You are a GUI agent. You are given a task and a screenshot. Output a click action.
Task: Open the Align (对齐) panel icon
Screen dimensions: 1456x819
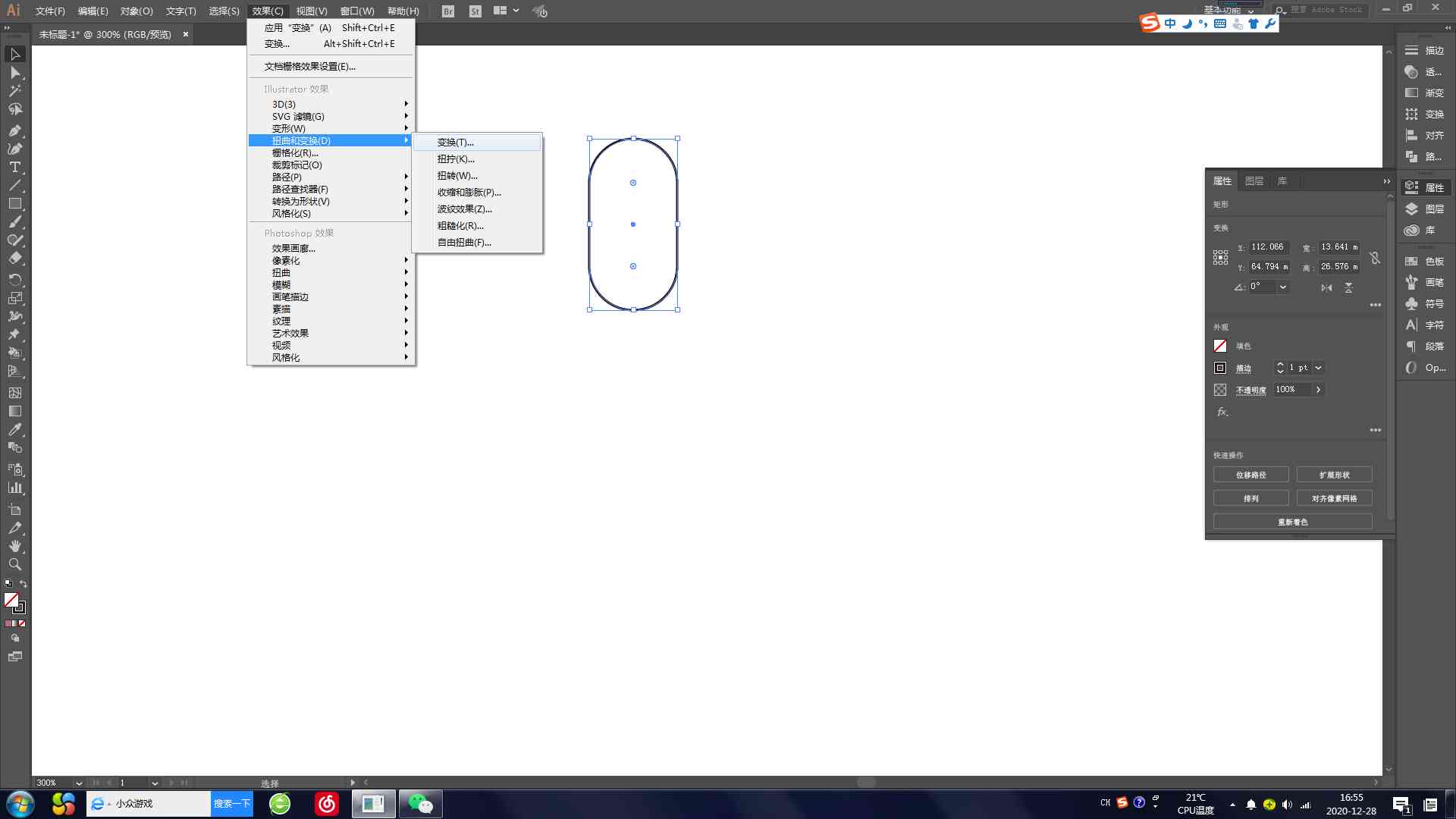1411,135
